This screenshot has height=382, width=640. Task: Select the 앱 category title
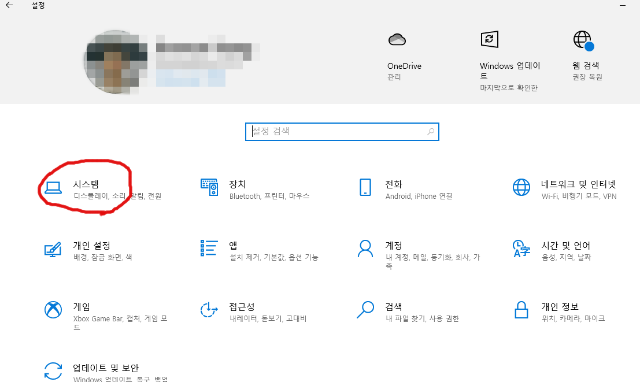(x=233, y=245)
